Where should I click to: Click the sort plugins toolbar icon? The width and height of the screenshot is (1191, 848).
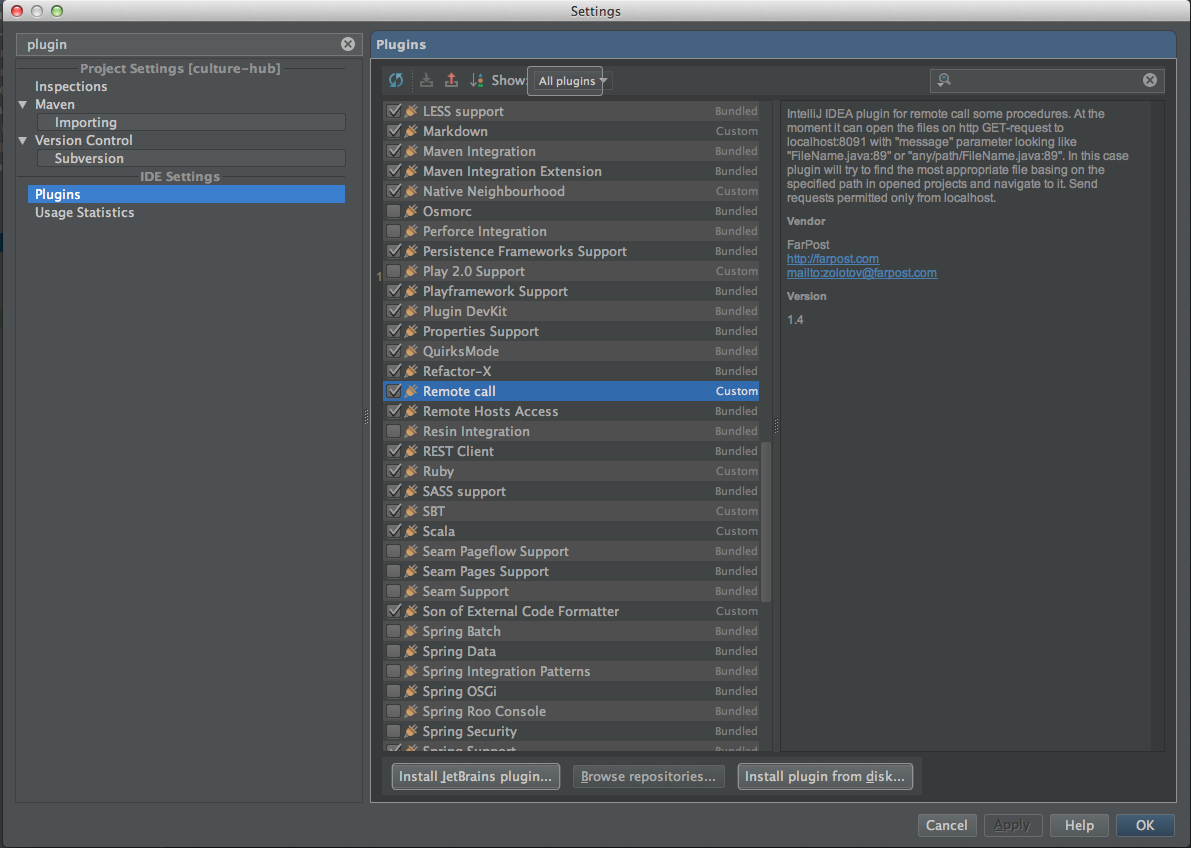click(x=476, y=81)
